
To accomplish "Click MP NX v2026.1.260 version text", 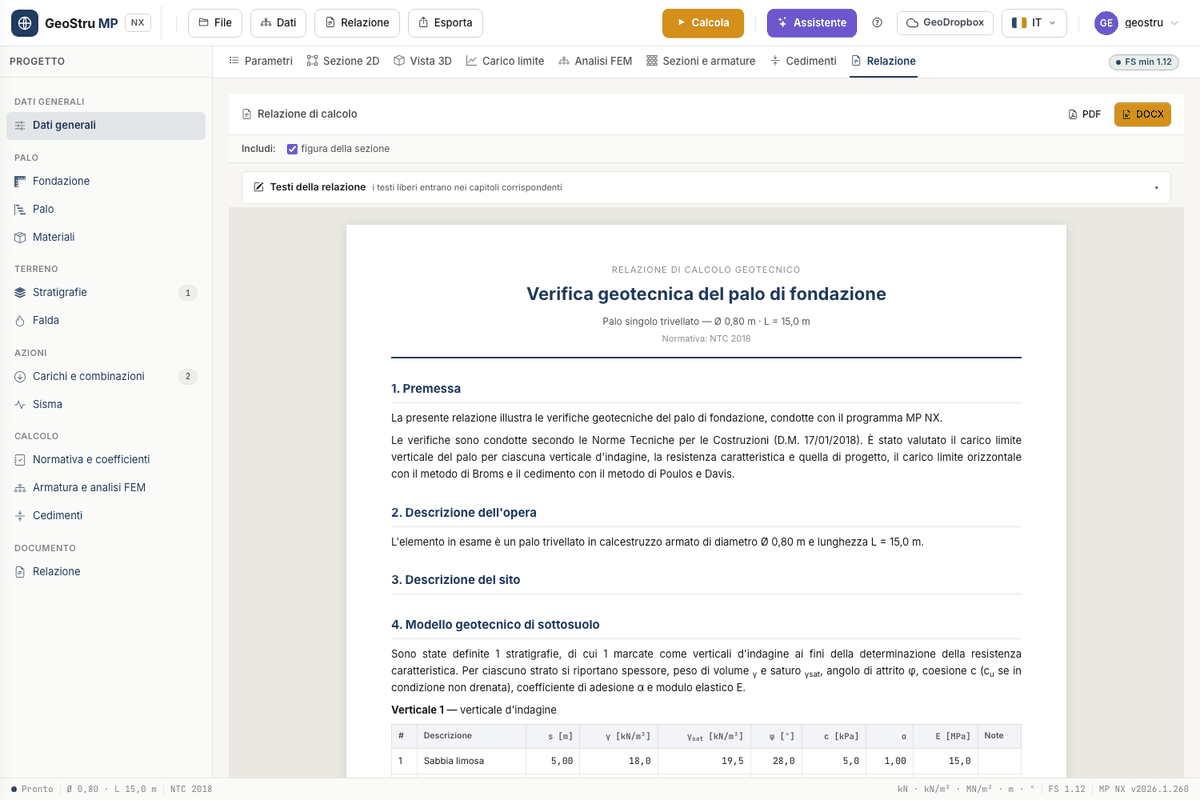I will [1144, 789].
